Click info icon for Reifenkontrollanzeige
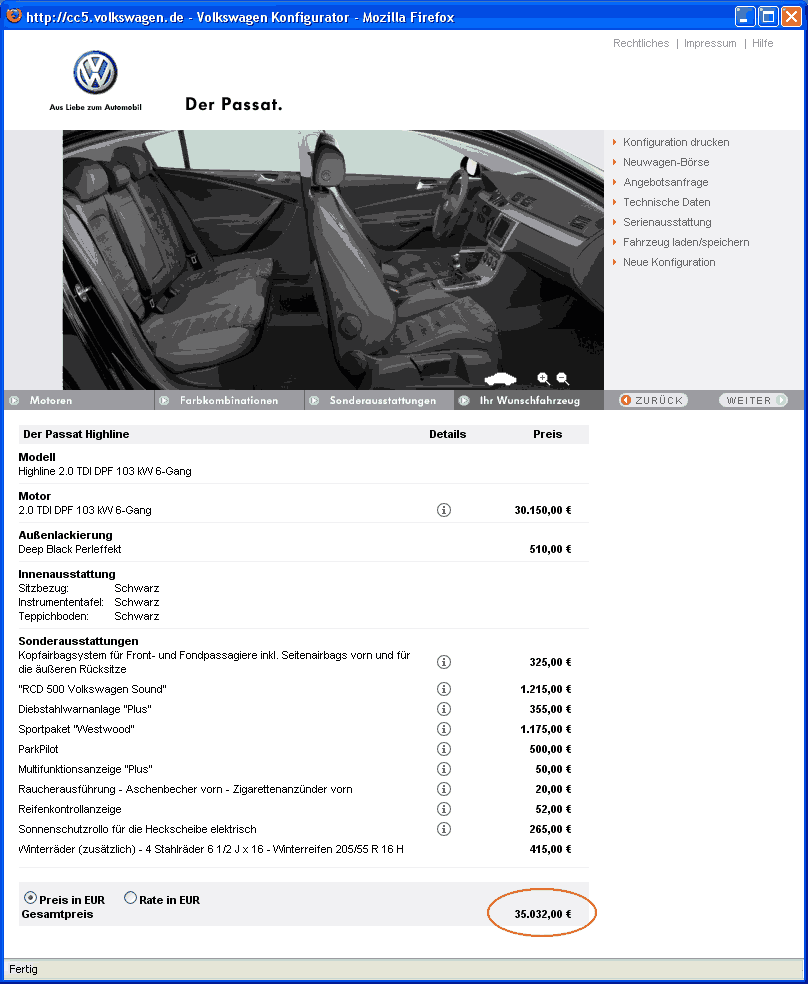 (x=444, y=809)
